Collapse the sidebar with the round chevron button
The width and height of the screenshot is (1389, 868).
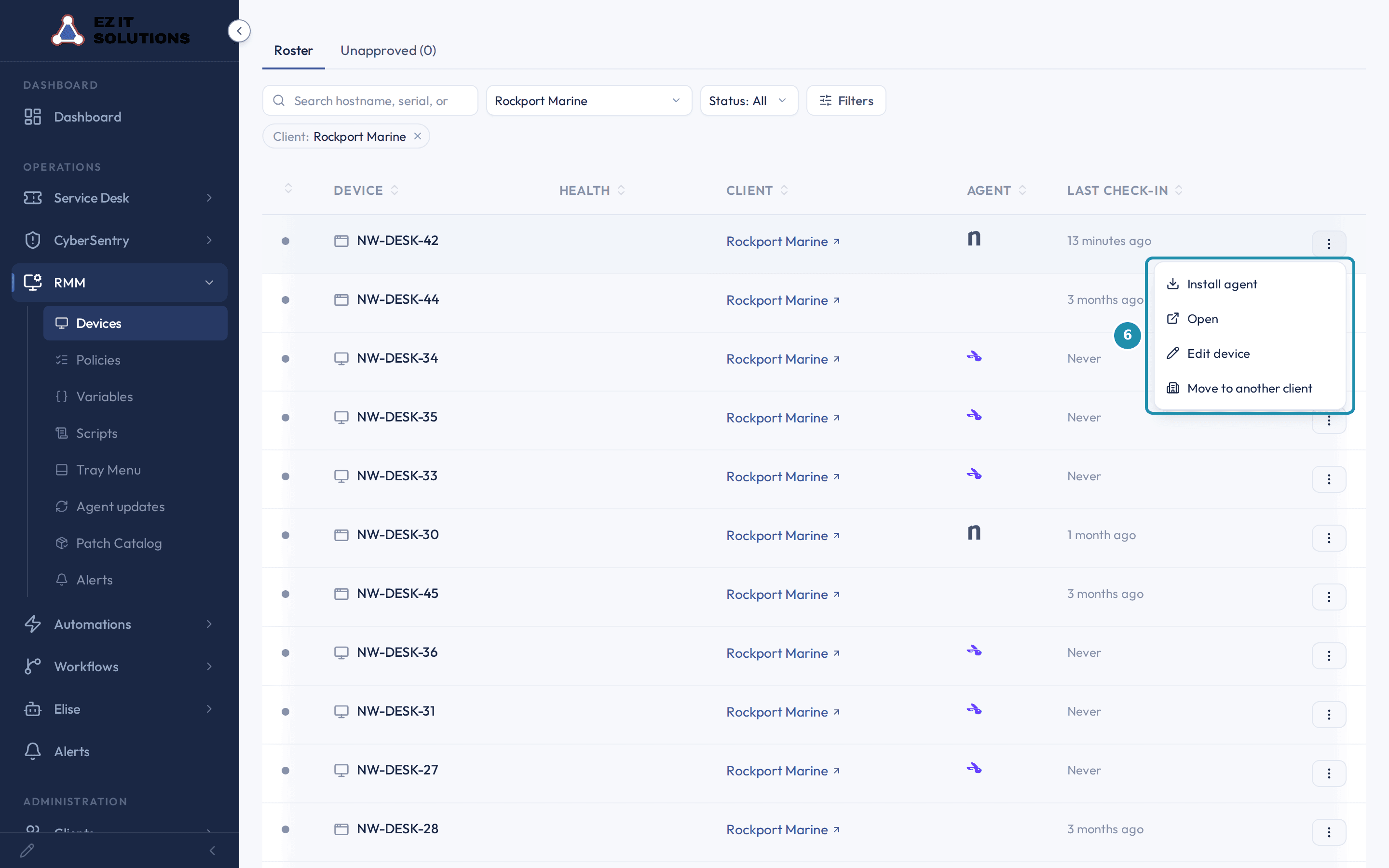click(239, 31)
